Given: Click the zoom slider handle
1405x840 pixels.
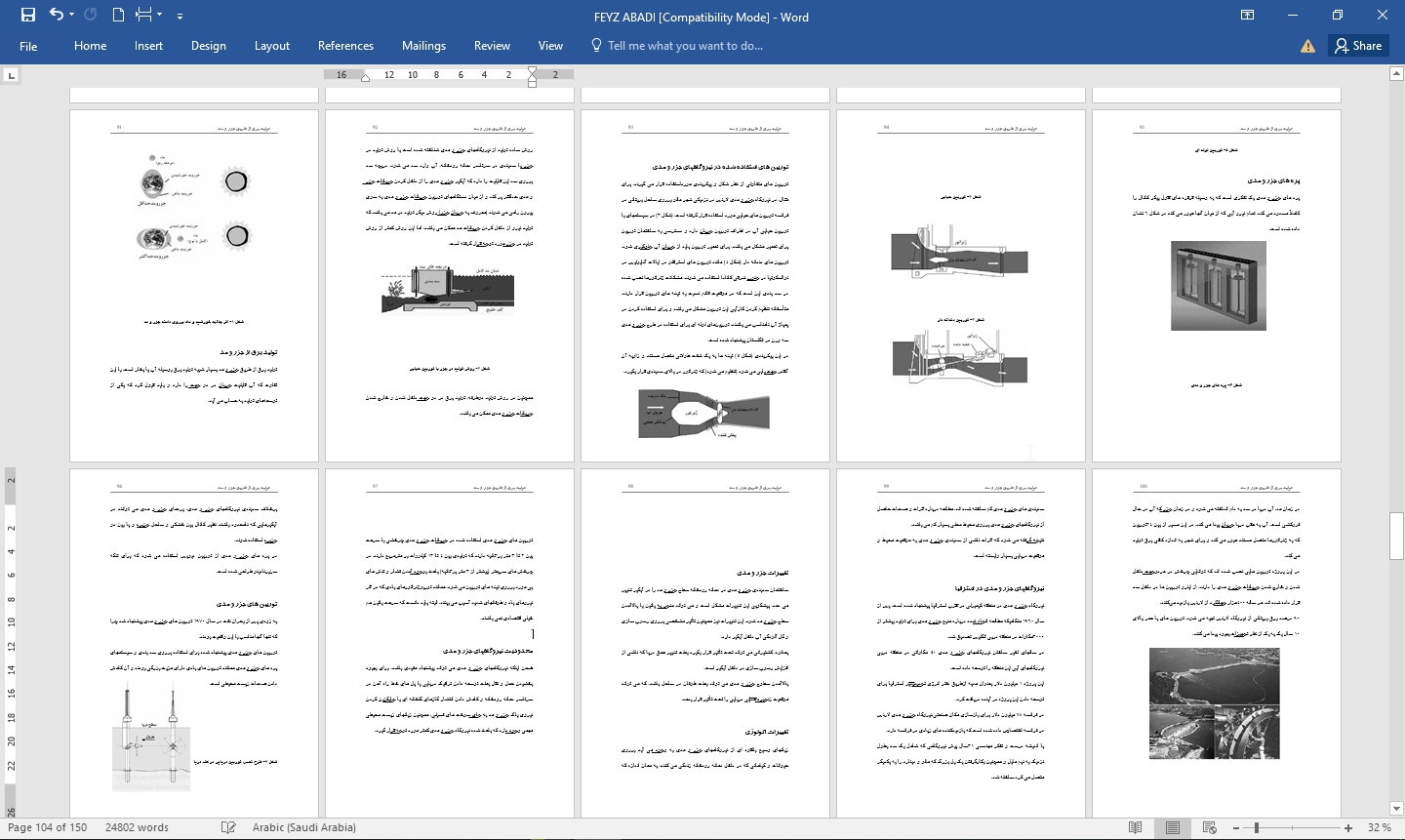Looking at the screenshot, I should tap(1258, 827).
